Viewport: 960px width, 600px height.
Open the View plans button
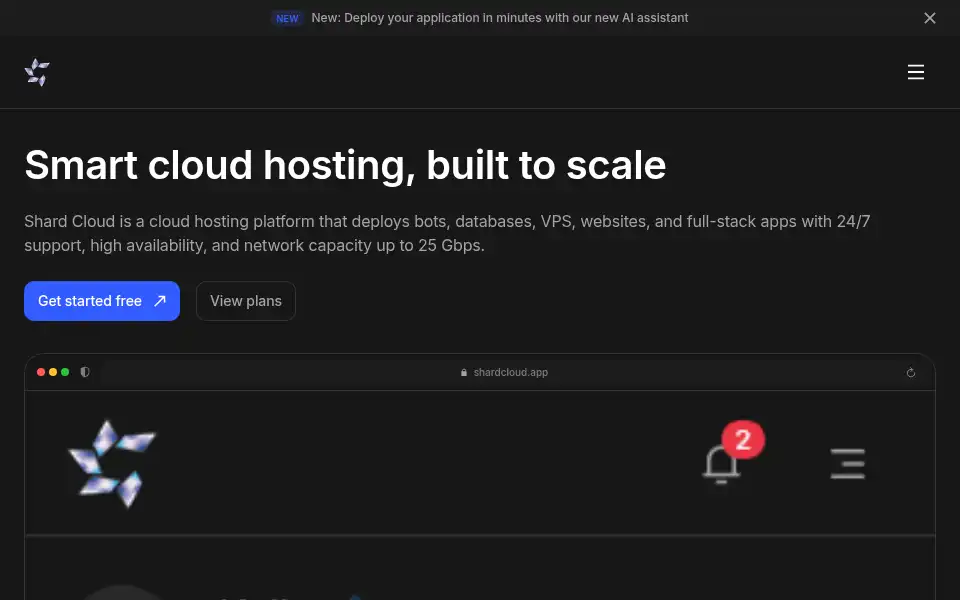[x=246, y=301]
